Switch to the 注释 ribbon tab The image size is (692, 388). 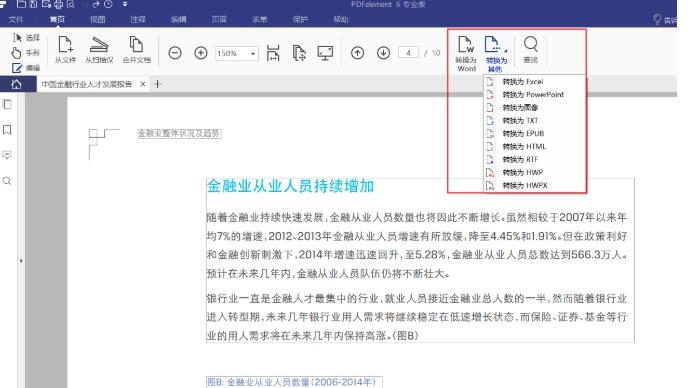point(138,19)
